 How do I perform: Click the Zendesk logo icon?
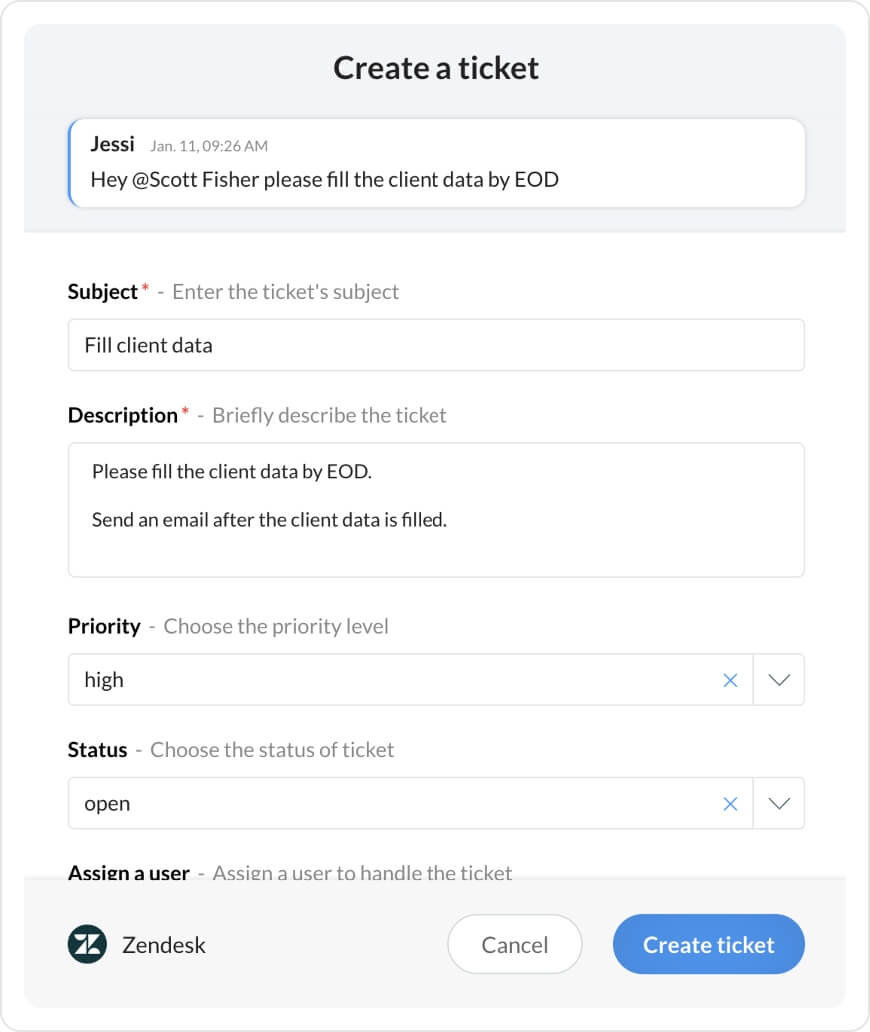[x=87, y=944]
